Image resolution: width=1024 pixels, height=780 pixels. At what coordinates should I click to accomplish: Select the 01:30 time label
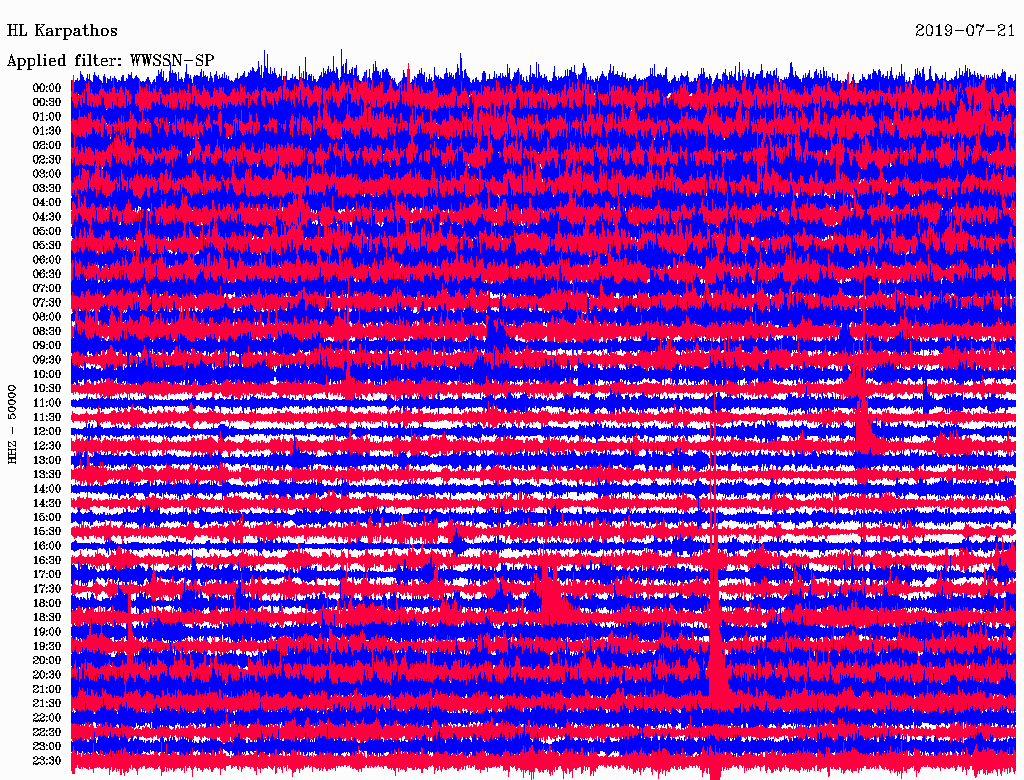tap(47, 131)
